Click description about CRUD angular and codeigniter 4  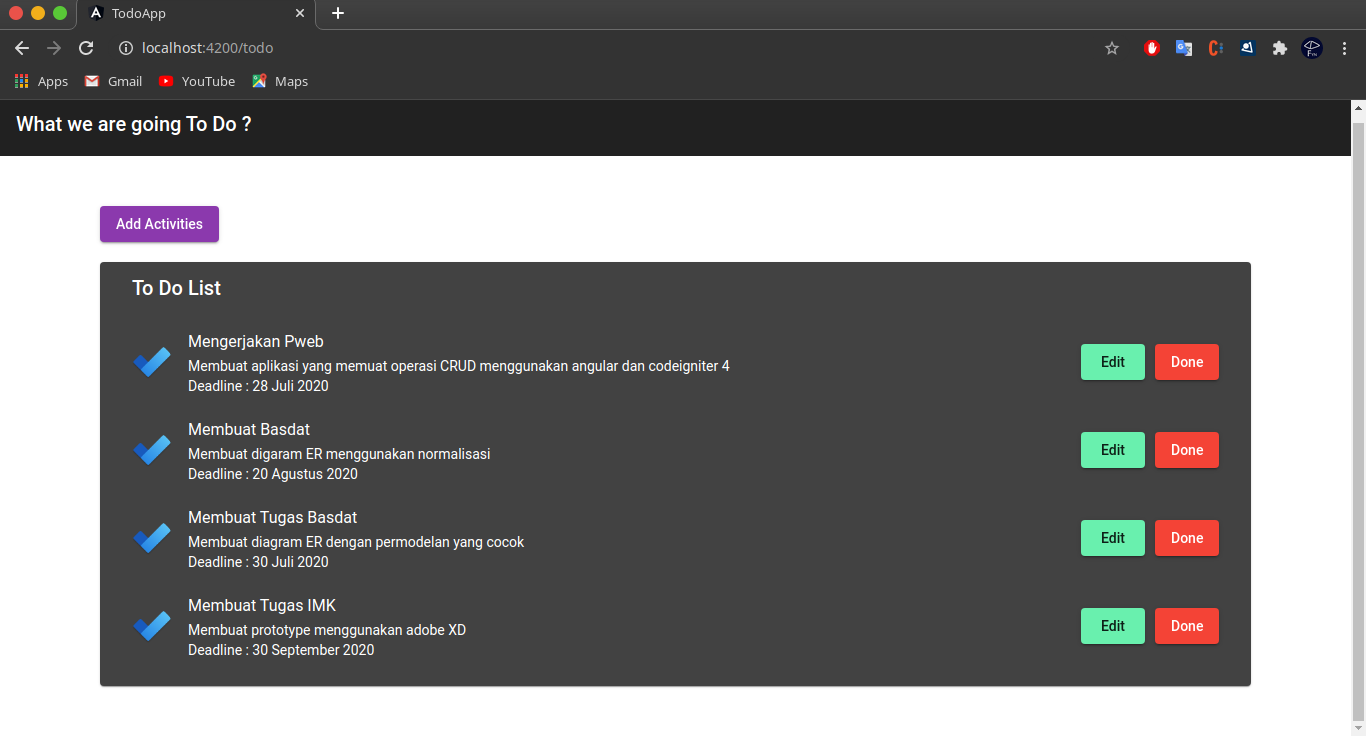click(x=459, y=366)
